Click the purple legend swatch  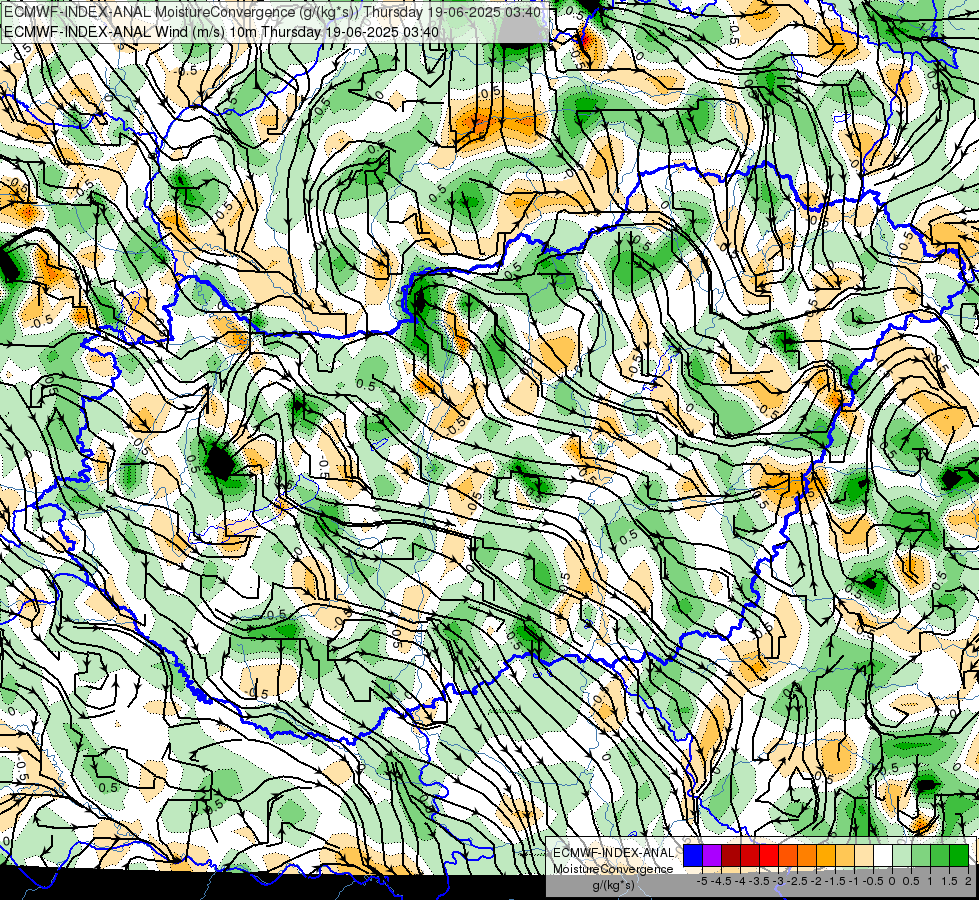pos(712,855)
